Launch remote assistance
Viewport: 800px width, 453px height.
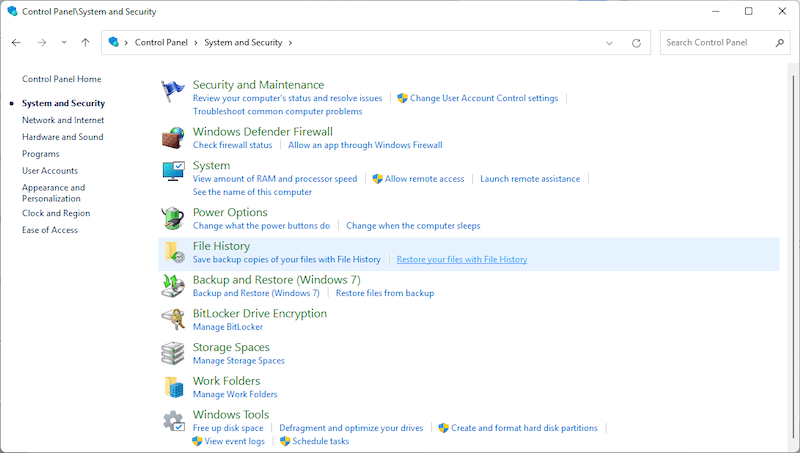[530, 179]
